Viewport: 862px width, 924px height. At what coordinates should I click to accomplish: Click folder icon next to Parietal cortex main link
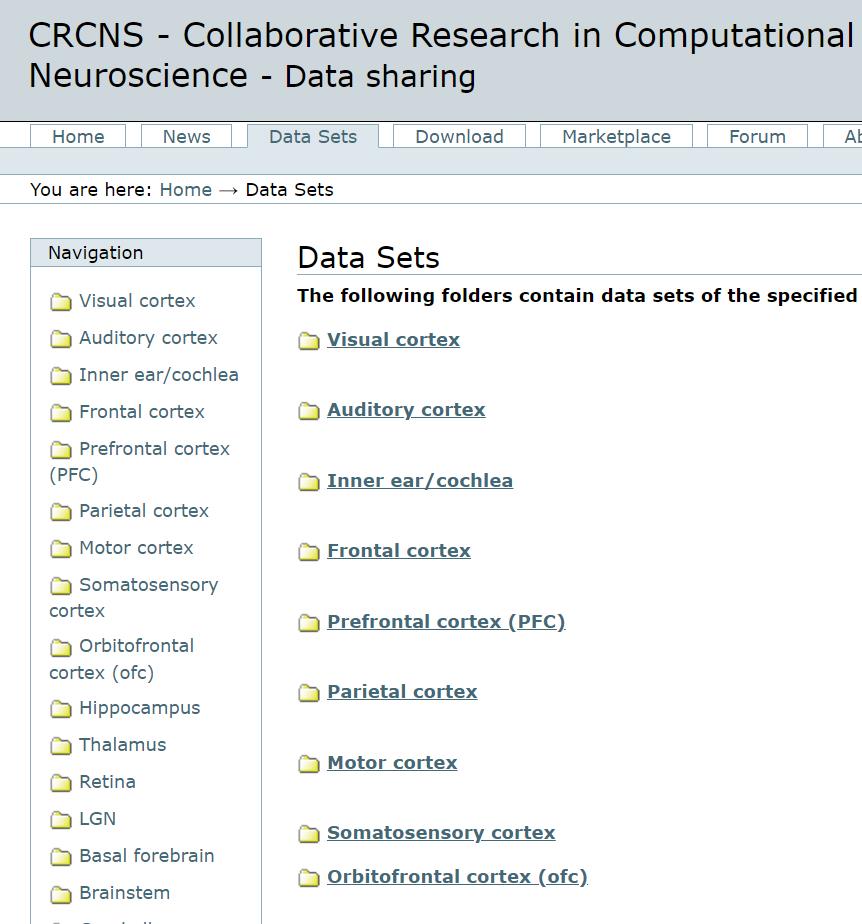pyautogui.click(x=309, y=693)
